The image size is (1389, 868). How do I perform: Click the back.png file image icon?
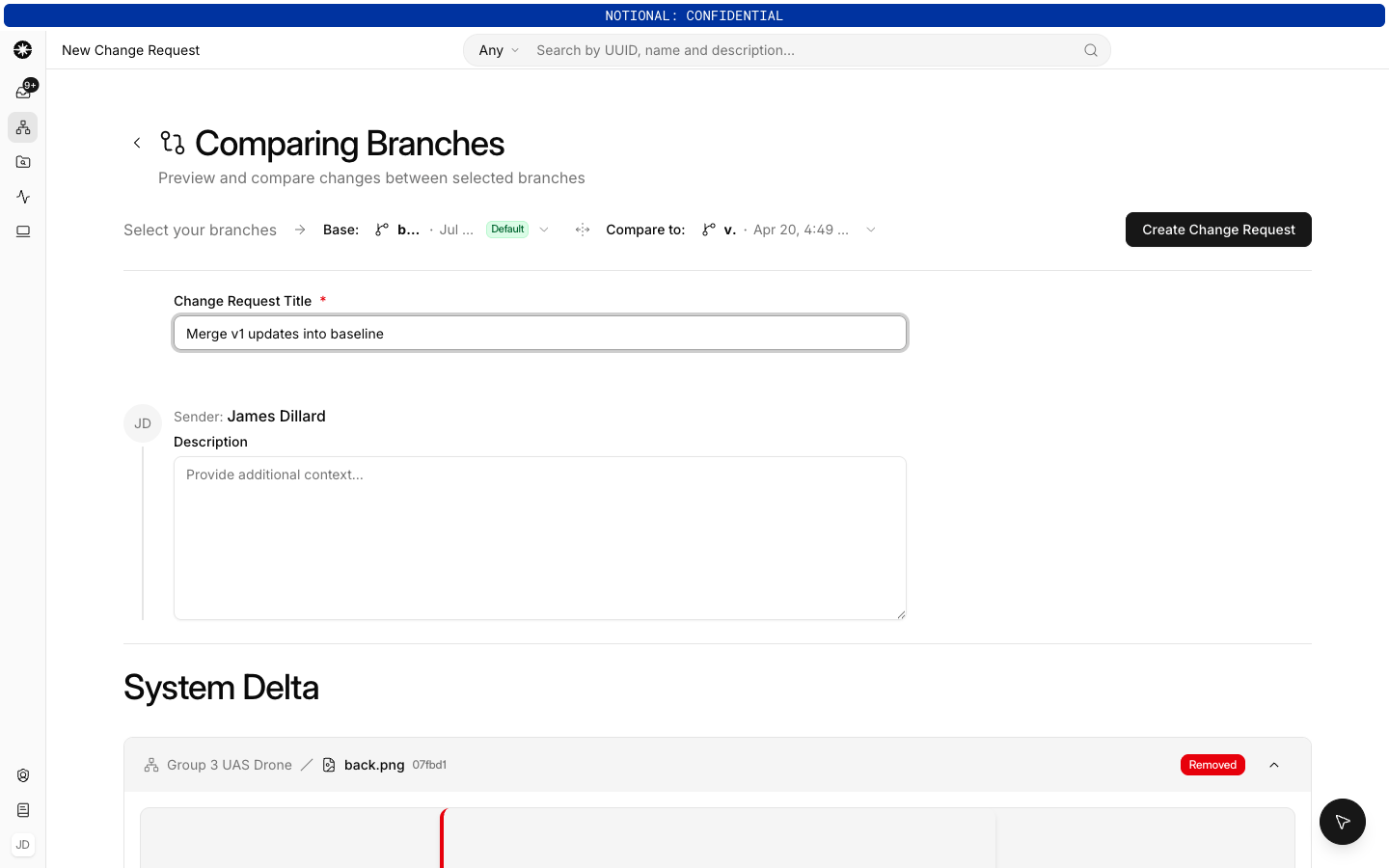[x=329, y=765]
